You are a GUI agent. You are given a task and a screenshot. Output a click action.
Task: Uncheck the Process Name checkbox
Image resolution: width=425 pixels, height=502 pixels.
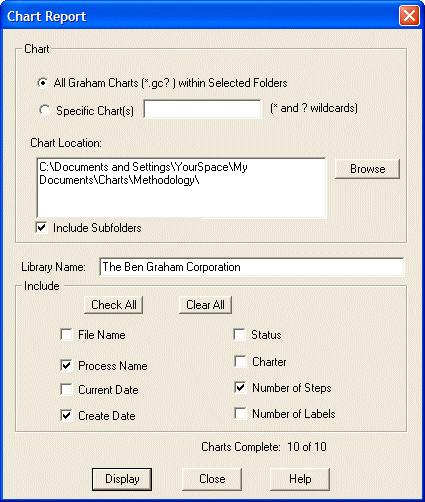point(66,365)
